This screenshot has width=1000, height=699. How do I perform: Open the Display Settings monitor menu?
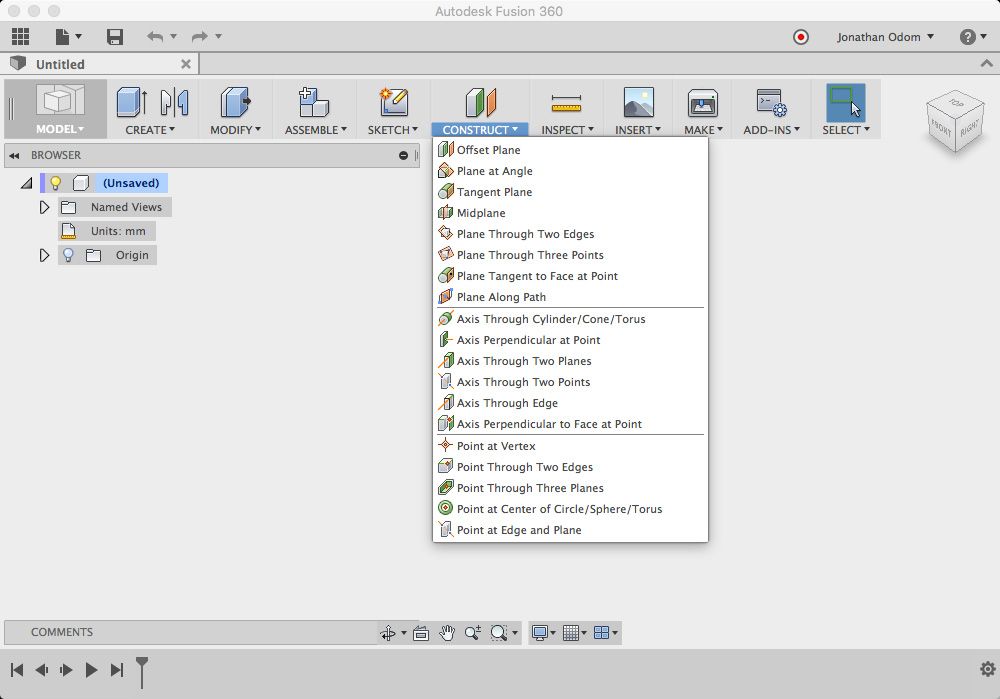(x=543, y=633)
